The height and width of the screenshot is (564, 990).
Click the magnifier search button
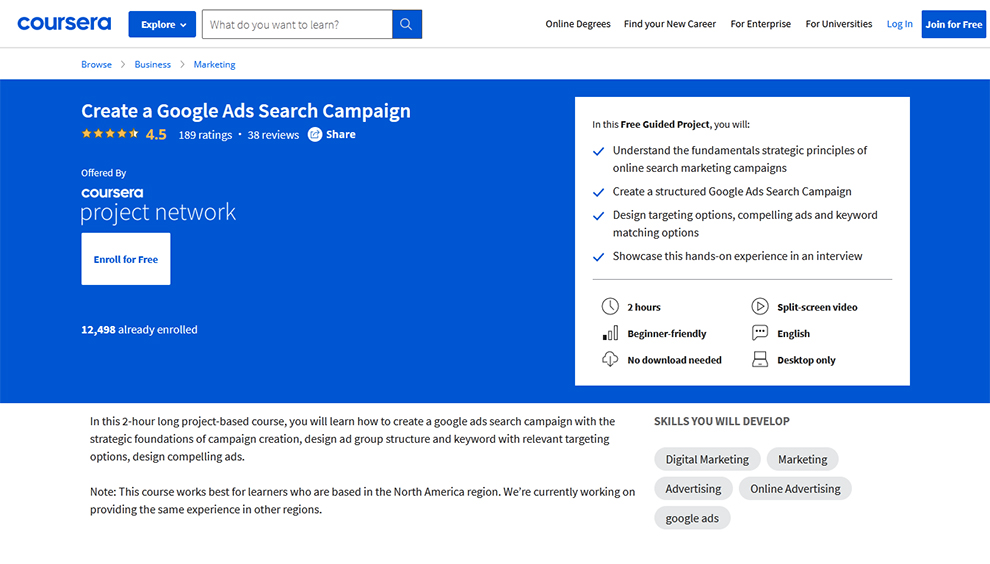click(x=407, y=24)
